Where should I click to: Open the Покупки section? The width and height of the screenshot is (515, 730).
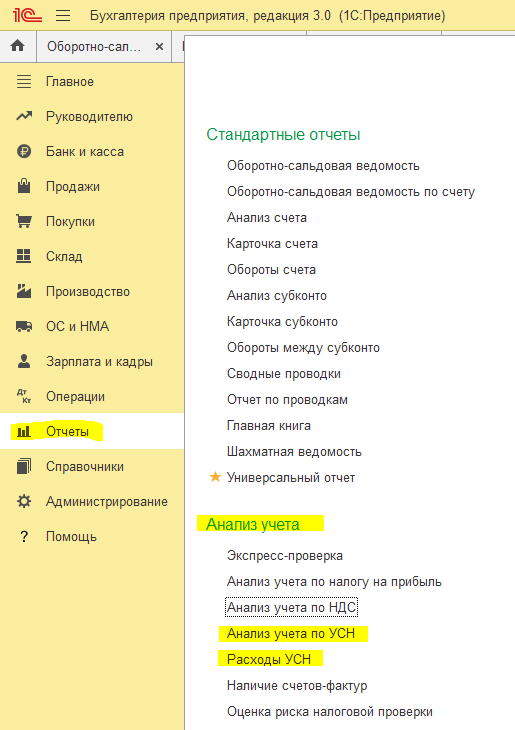(x=70, y=222)
